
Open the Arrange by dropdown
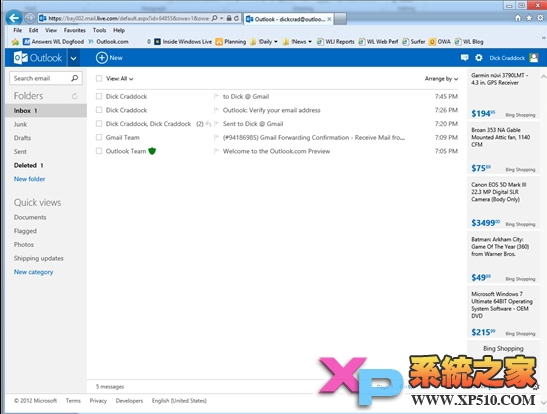(x=441, y=79)
